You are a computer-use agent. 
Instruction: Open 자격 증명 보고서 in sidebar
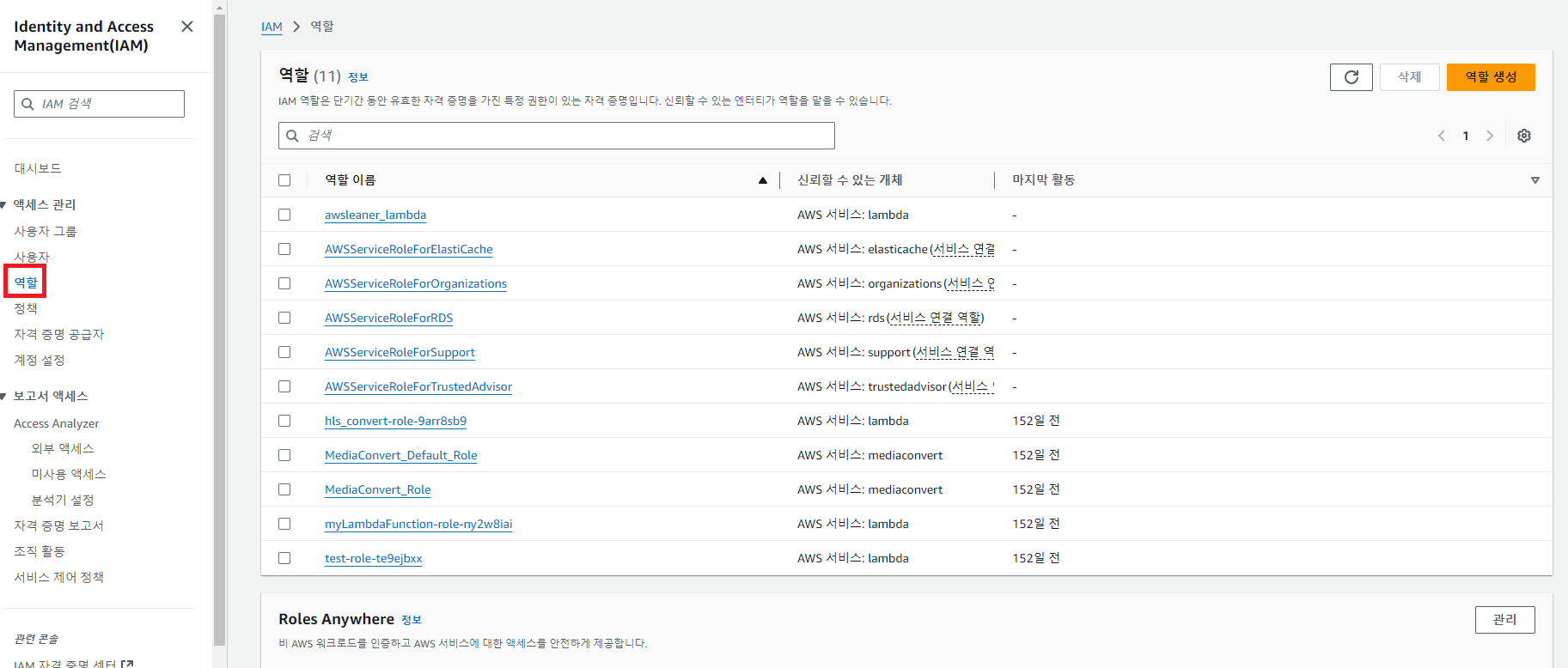point(58,525)
